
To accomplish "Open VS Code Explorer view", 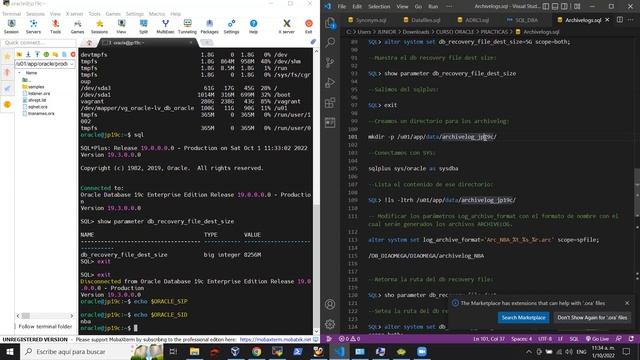I will [x=330, y=23].
